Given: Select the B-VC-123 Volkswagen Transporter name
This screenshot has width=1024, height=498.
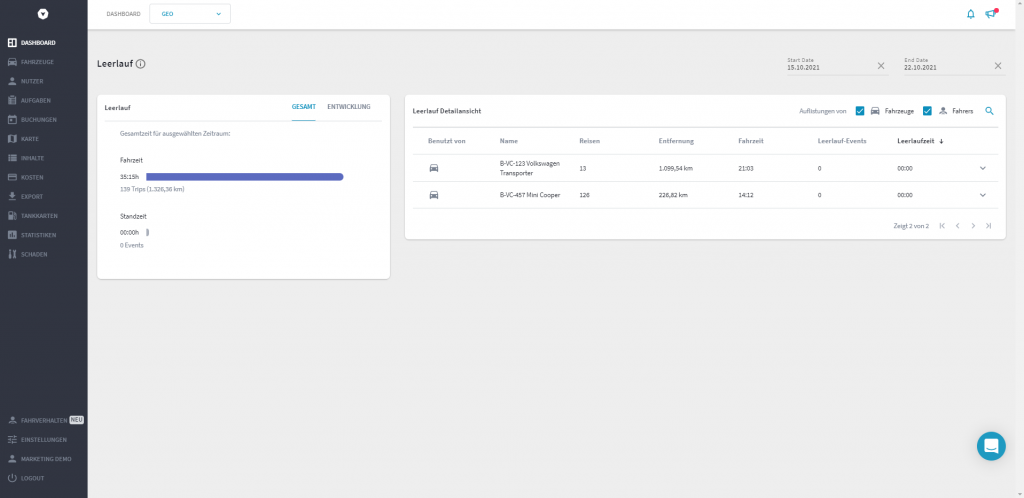Looking at the screenshot, I should [530, 168].
